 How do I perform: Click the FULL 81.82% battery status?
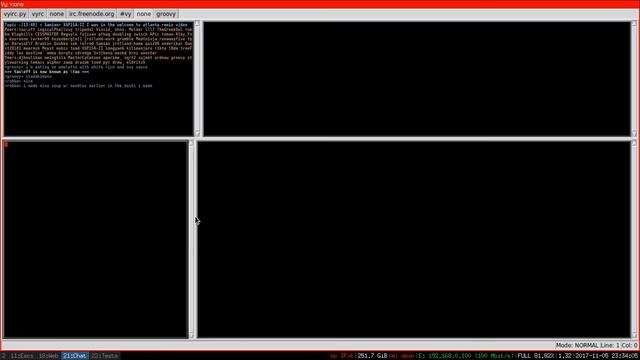pyautogui.click(x=536, y=356)
